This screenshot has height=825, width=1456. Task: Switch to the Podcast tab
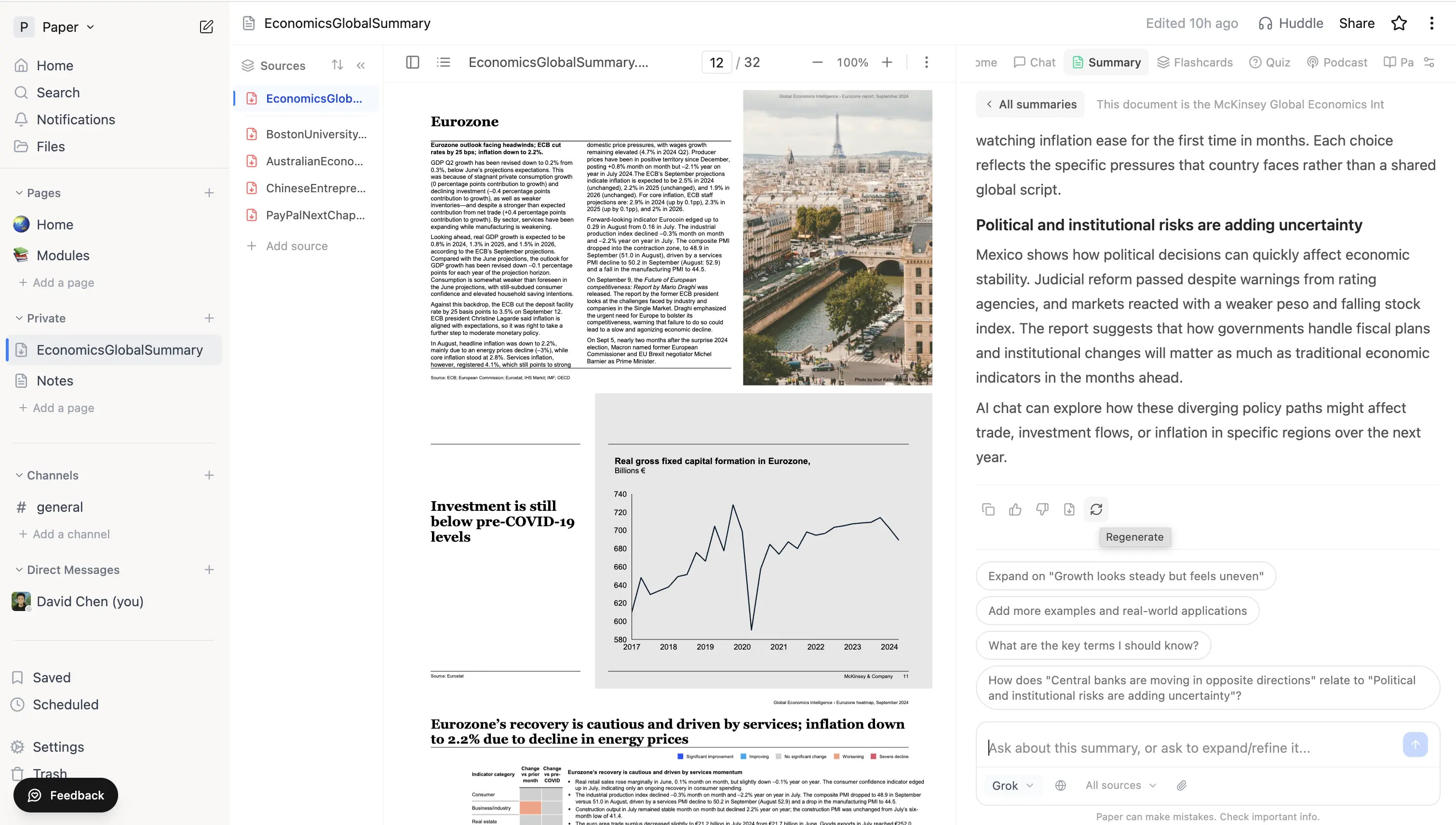tap(1336, 62)
